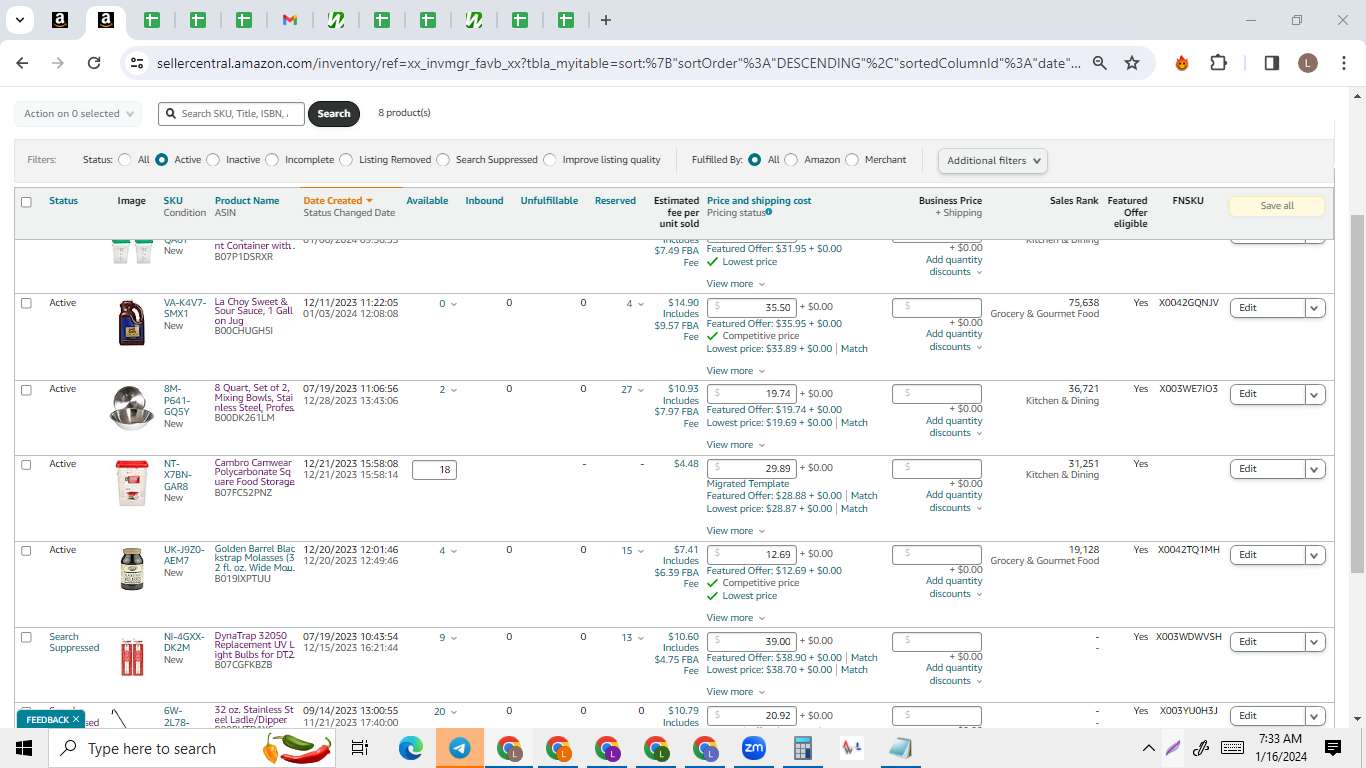Click the Windows taskbar search box
Viewport: 1366px width, 768px height.
point(192,748)
